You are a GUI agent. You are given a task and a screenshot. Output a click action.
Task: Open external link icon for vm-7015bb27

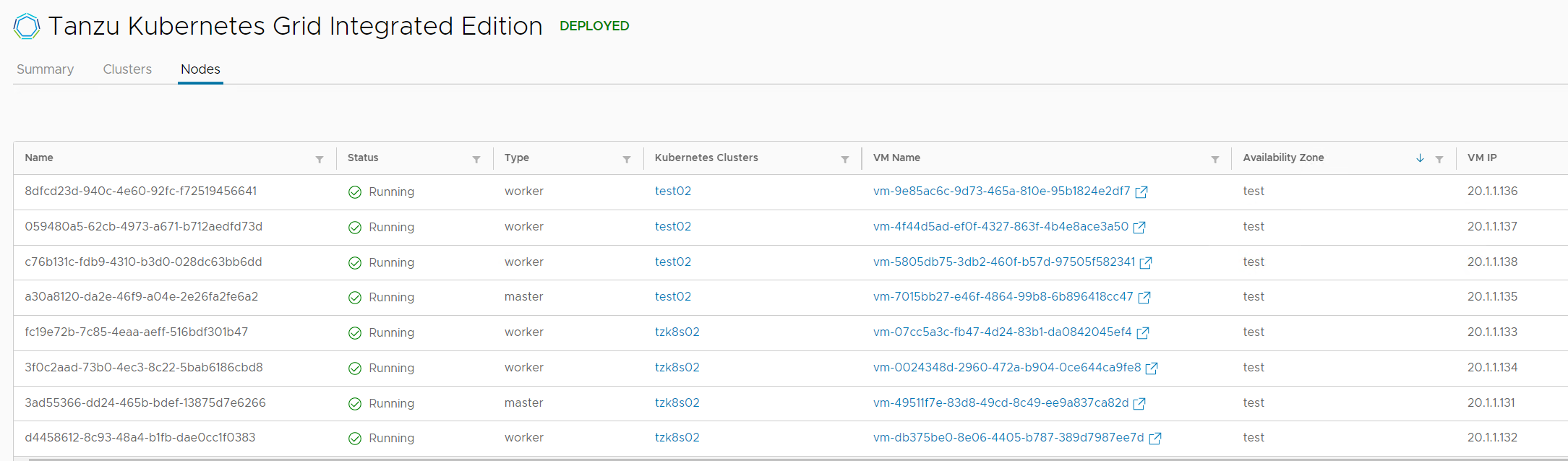pyautogui.click(x=1144, y=298)
